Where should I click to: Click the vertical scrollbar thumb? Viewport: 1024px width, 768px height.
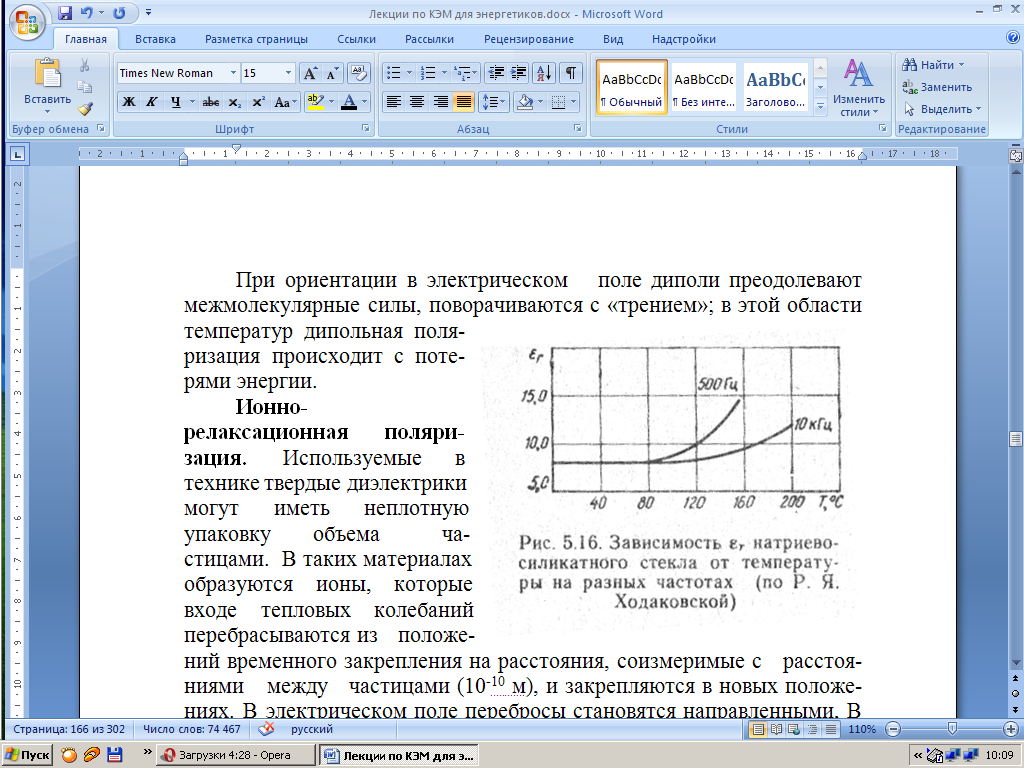(x=1016, y=439)
